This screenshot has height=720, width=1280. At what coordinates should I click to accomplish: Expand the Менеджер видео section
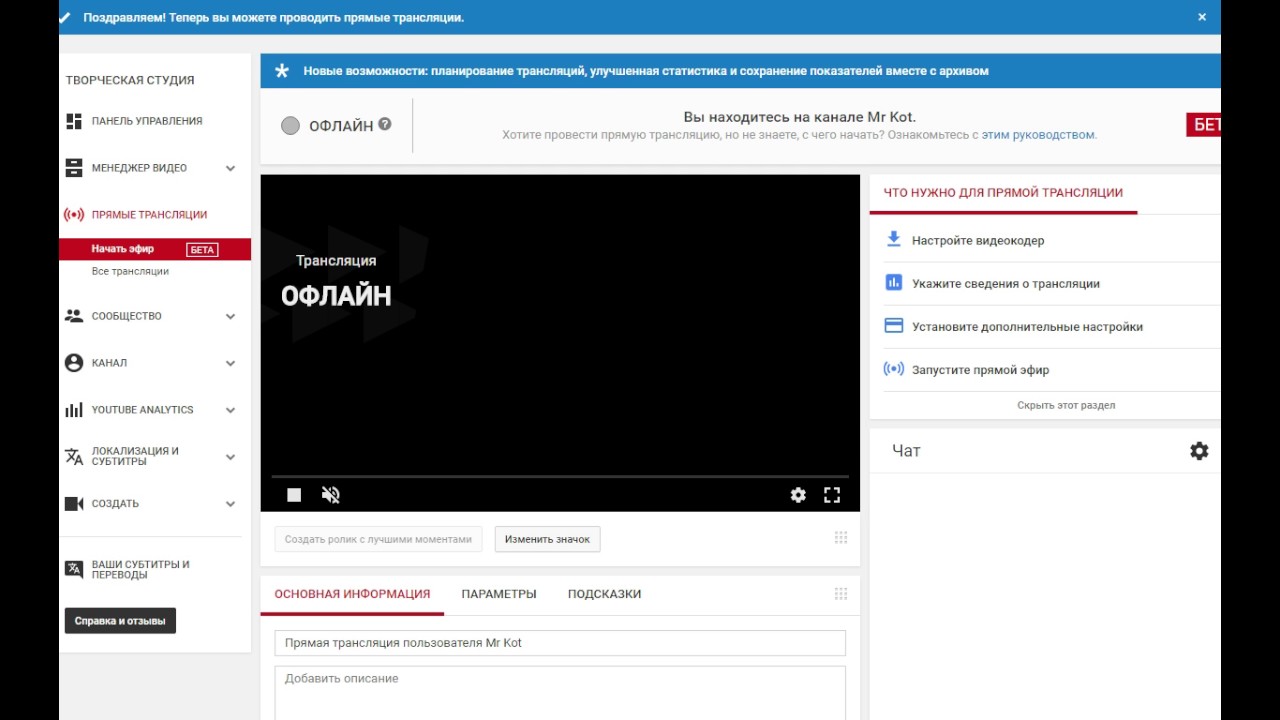(x=231, y=168)
